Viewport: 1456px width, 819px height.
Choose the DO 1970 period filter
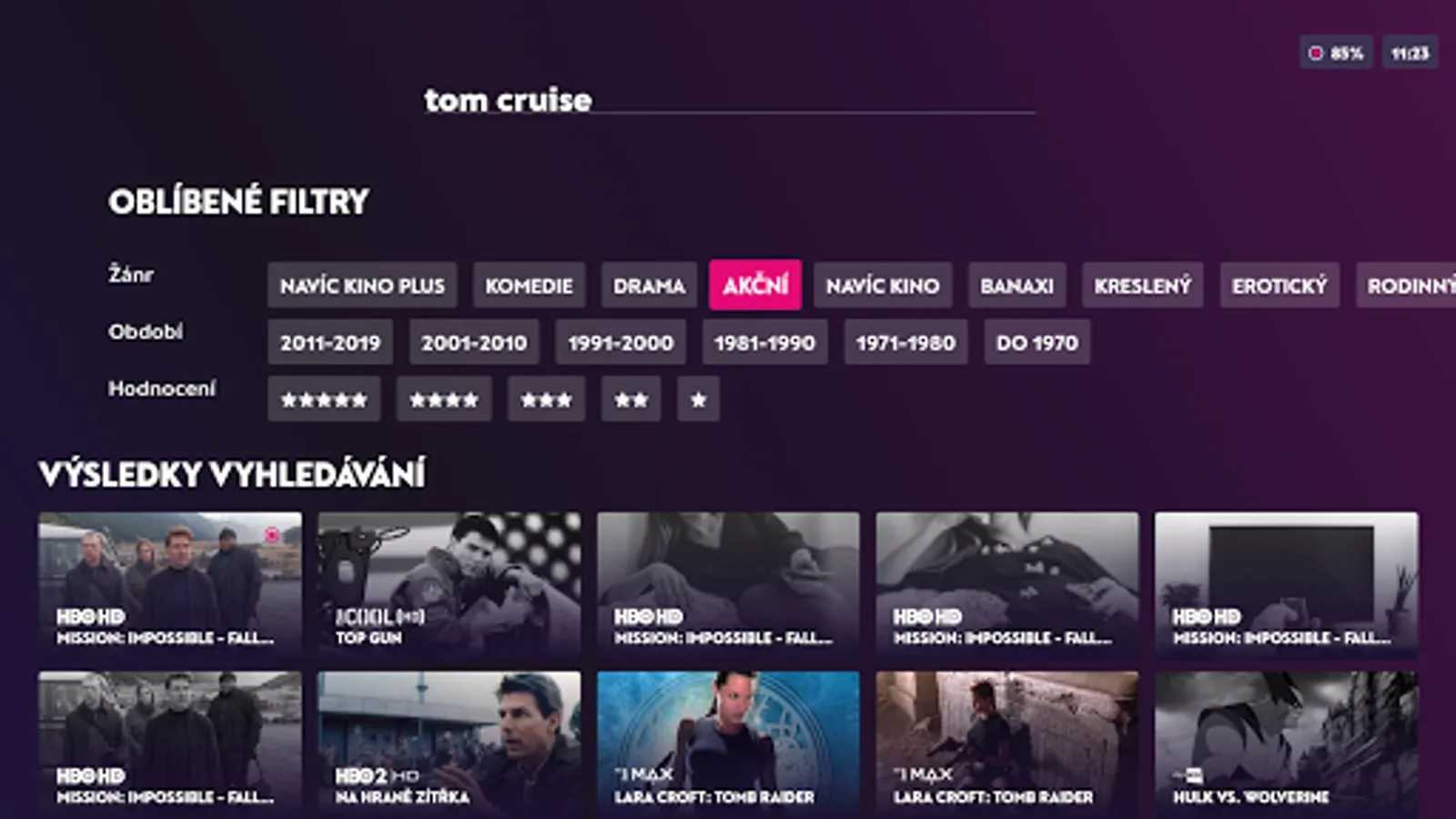pyautogui.click(x=1037, y=342)
